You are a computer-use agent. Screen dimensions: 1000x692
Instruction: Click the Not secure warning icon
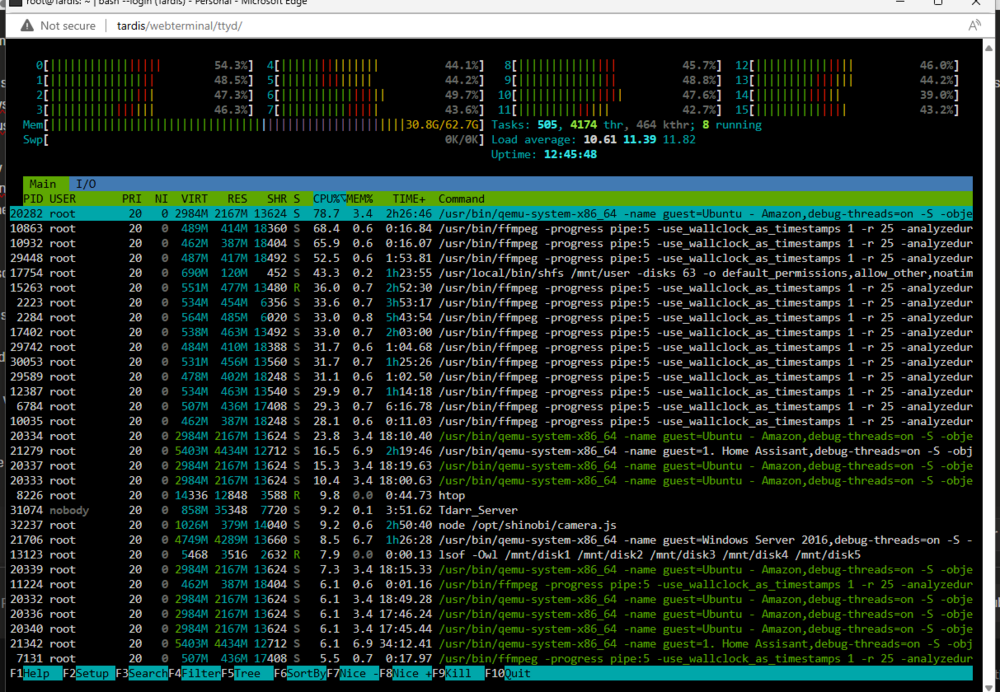click(x=27, y=26)
